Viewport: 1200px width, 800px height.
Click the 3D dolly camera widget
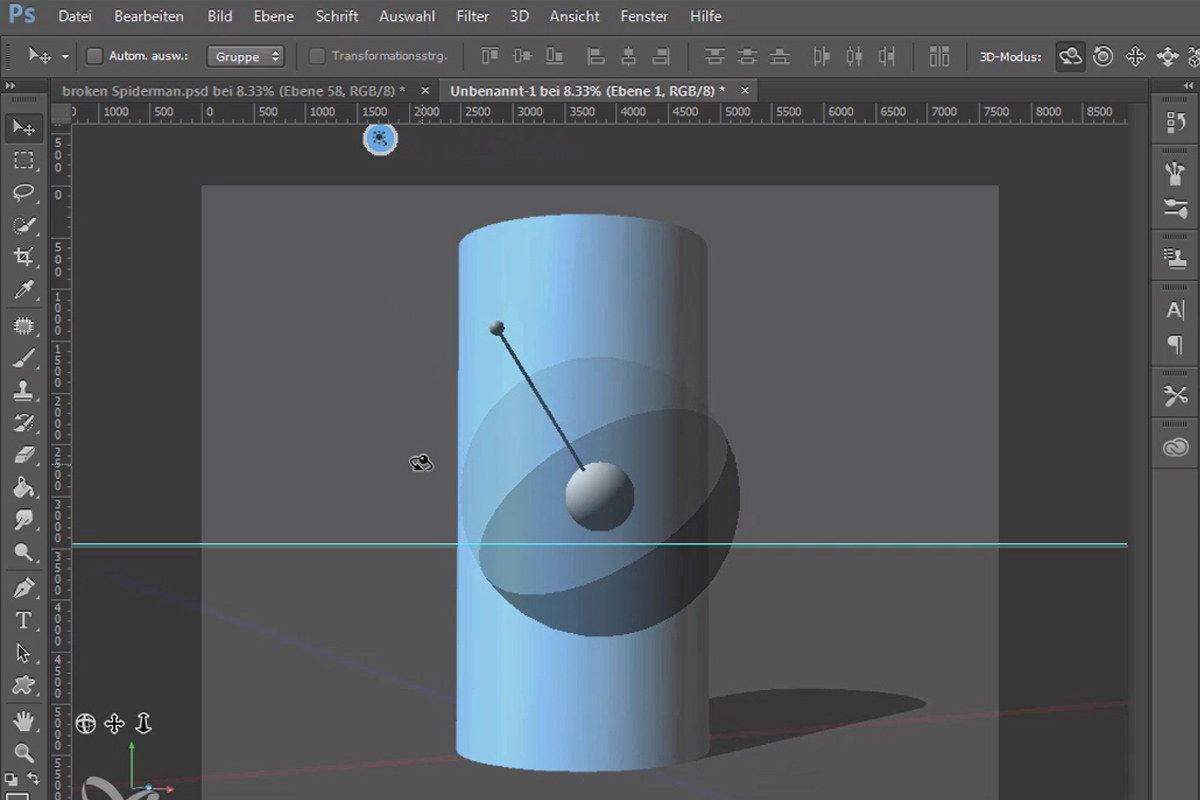[x=142, y=723]
